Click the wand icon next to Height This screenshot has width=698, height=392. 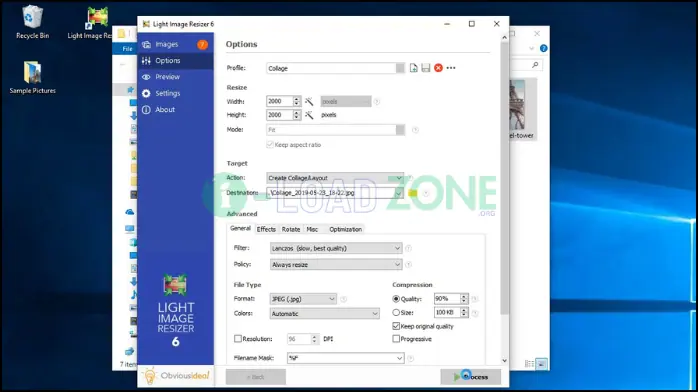coord(309,115)
